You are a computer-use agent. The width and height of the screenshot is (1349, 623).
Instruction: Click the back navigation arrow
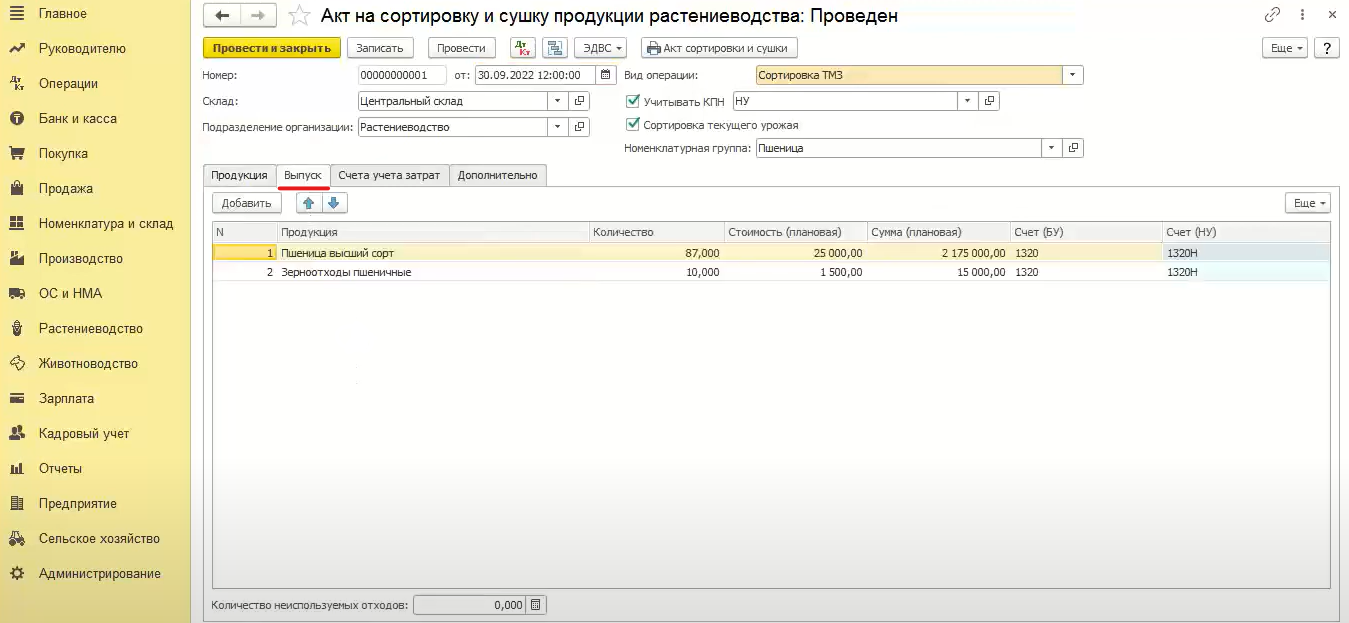pos(222,16)
